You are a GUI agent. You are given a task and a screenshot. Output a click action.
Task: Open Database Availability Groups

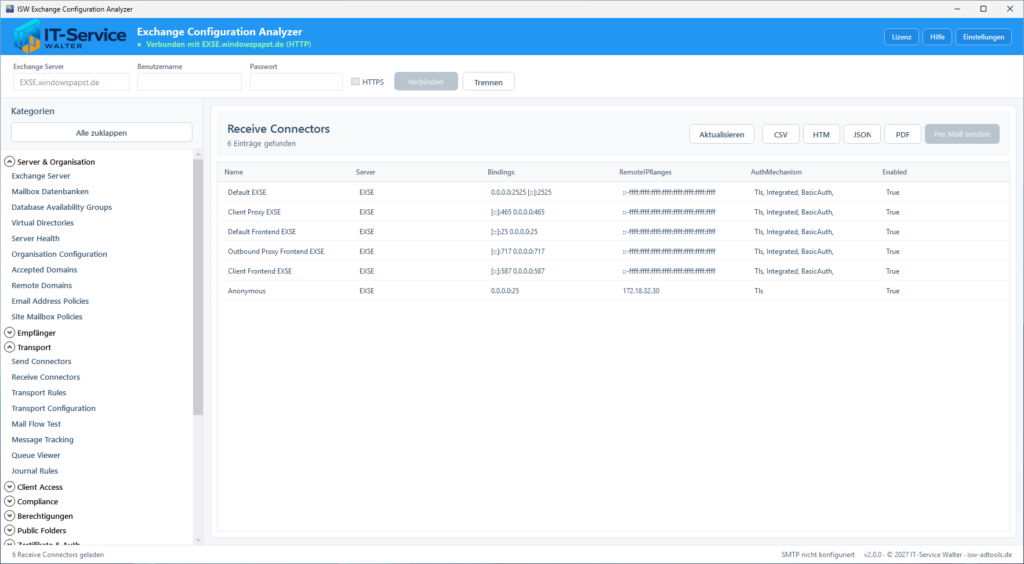[x=61, y=207]
